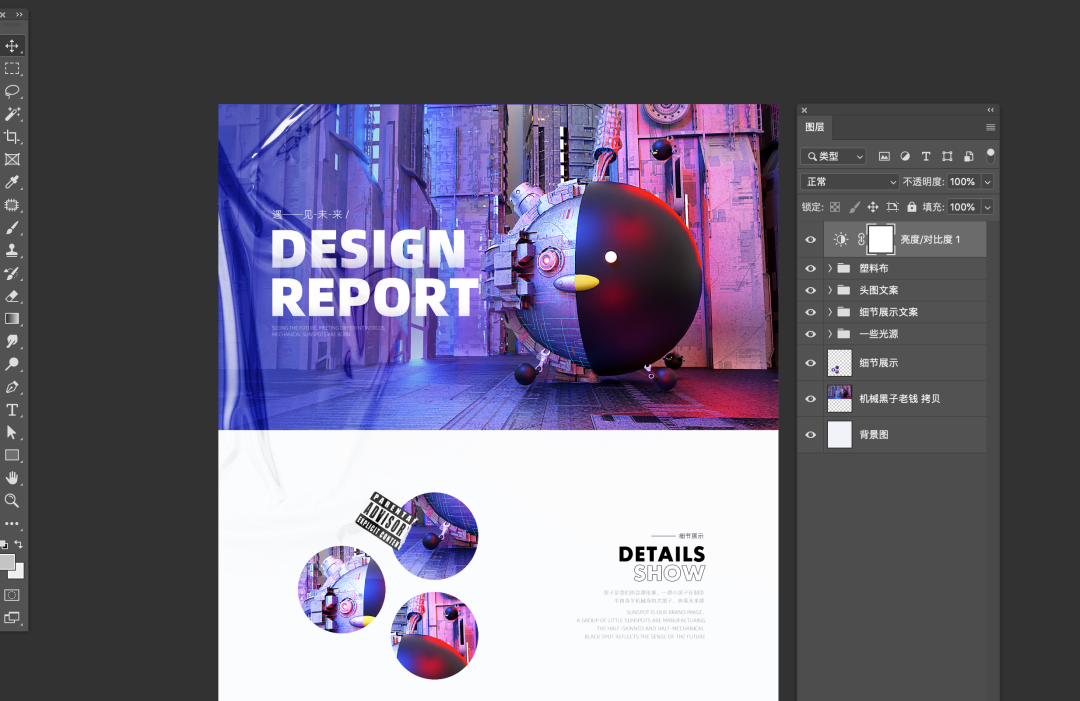Select the Rectangle shape tool

click(x=12, y=455)
